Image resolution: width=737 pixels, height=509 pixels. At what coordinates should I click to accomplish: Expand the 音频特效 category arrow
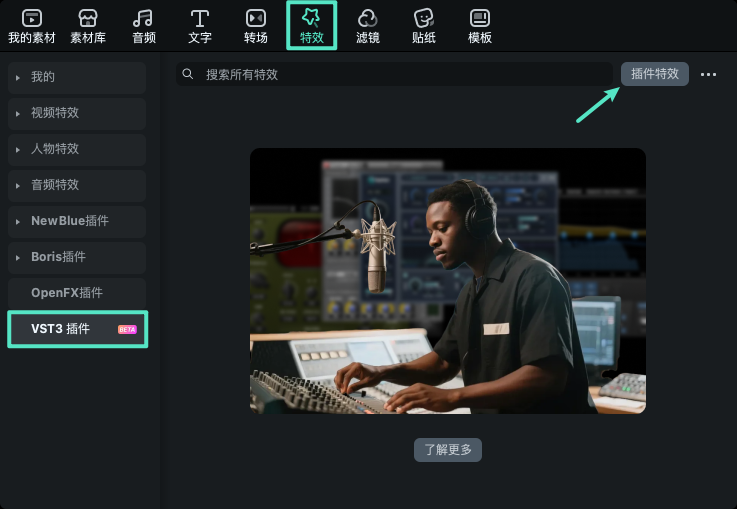(x=18, y=186)
